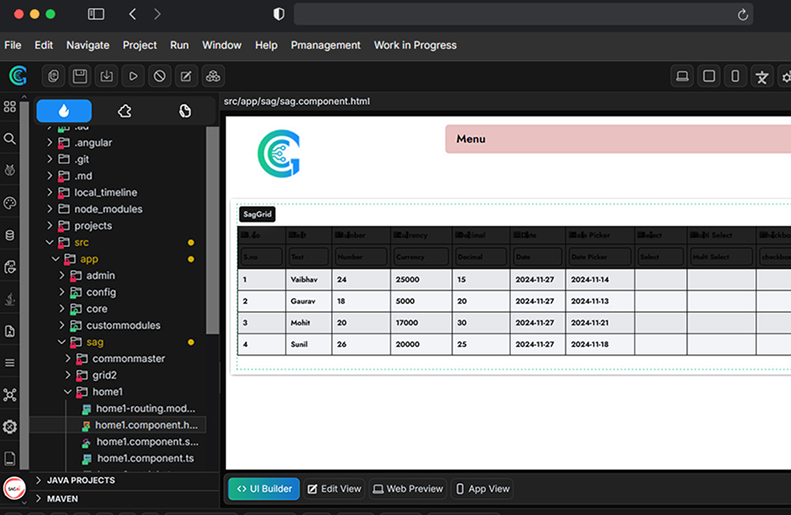Screen dimensions: 791x515
Task: Click the color palette sidebar icon
Action: click(10, 203)
